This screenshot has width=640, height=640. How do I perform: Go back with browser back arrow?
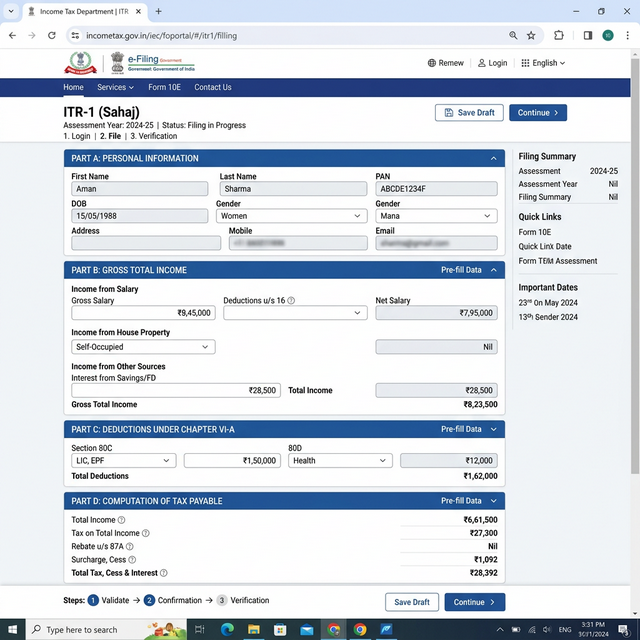coord(12,36)
